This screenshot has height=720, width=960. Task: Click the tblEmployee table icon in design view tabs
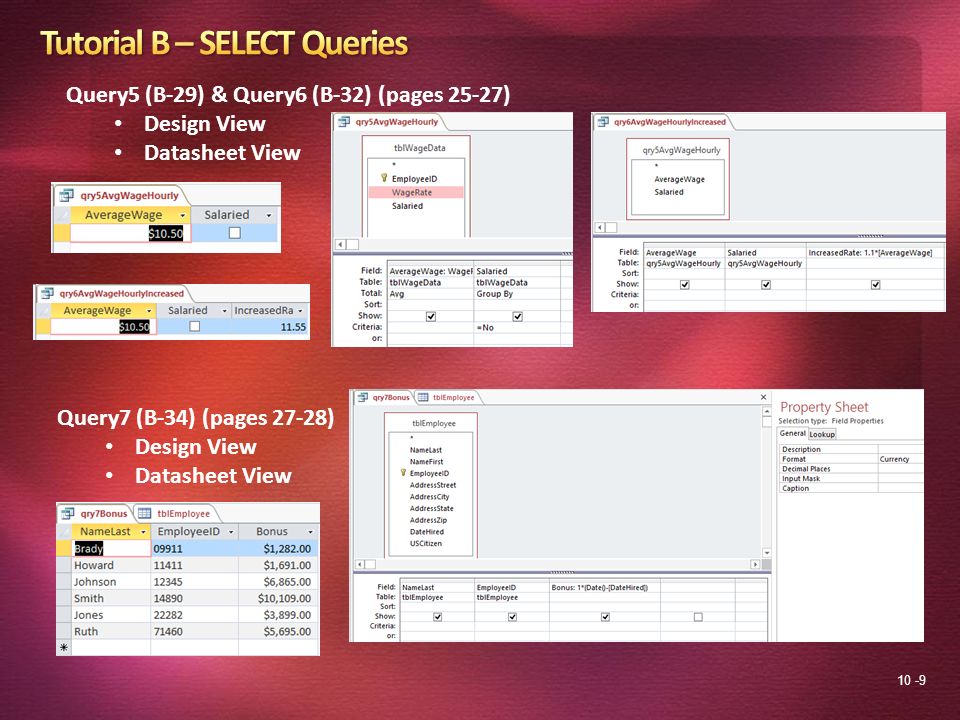[423, 397]
